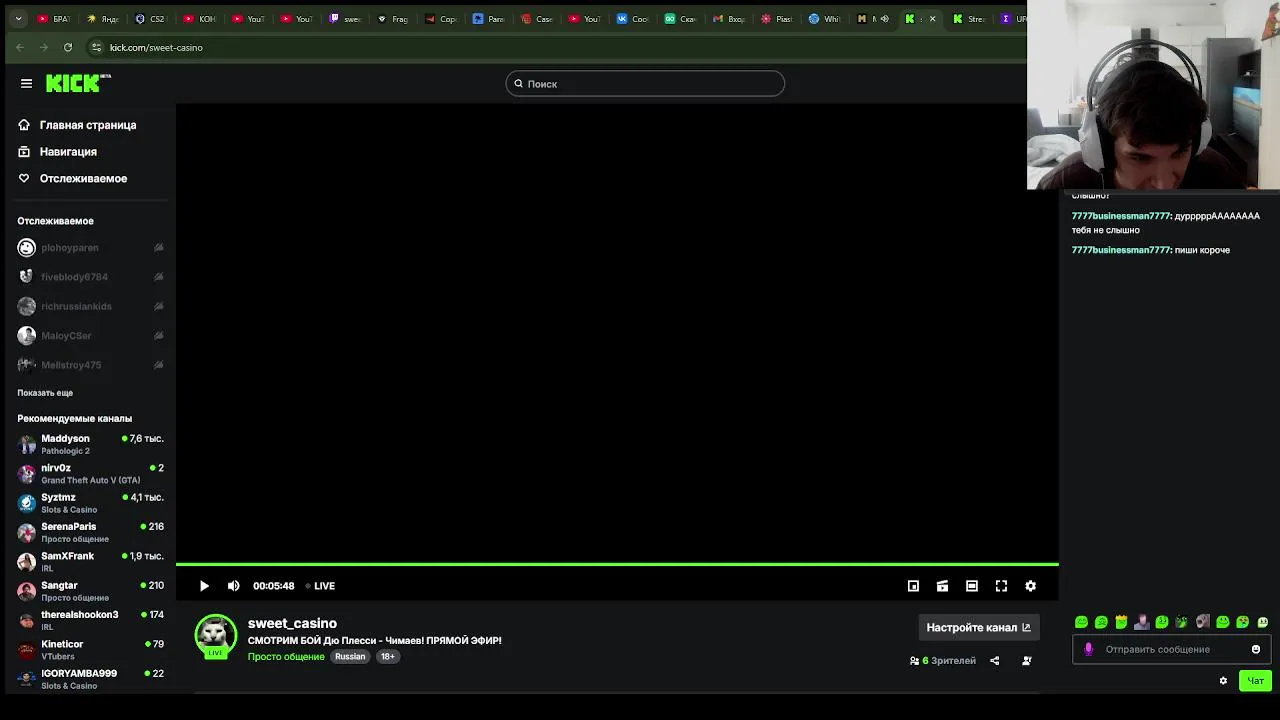Jump to LIVE position
The height and width of the screenshot is (720, 1280).
(x=320, y=586)
